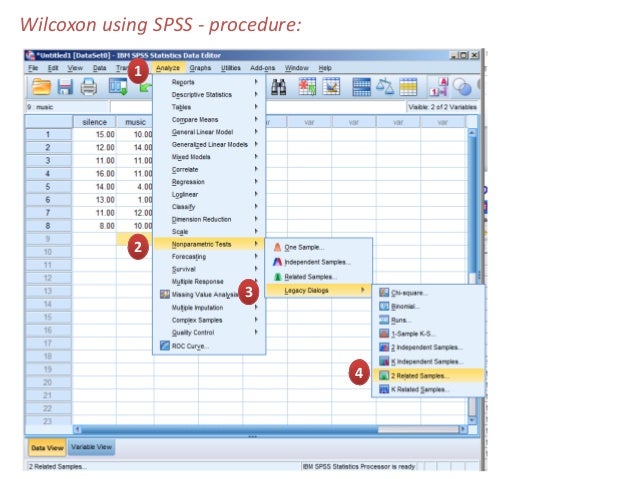Viewport: 638px width, 479px height.
Task: Open the Legacy Dialogs submenu
Action: pyautogui.click(x=319, y=290)
